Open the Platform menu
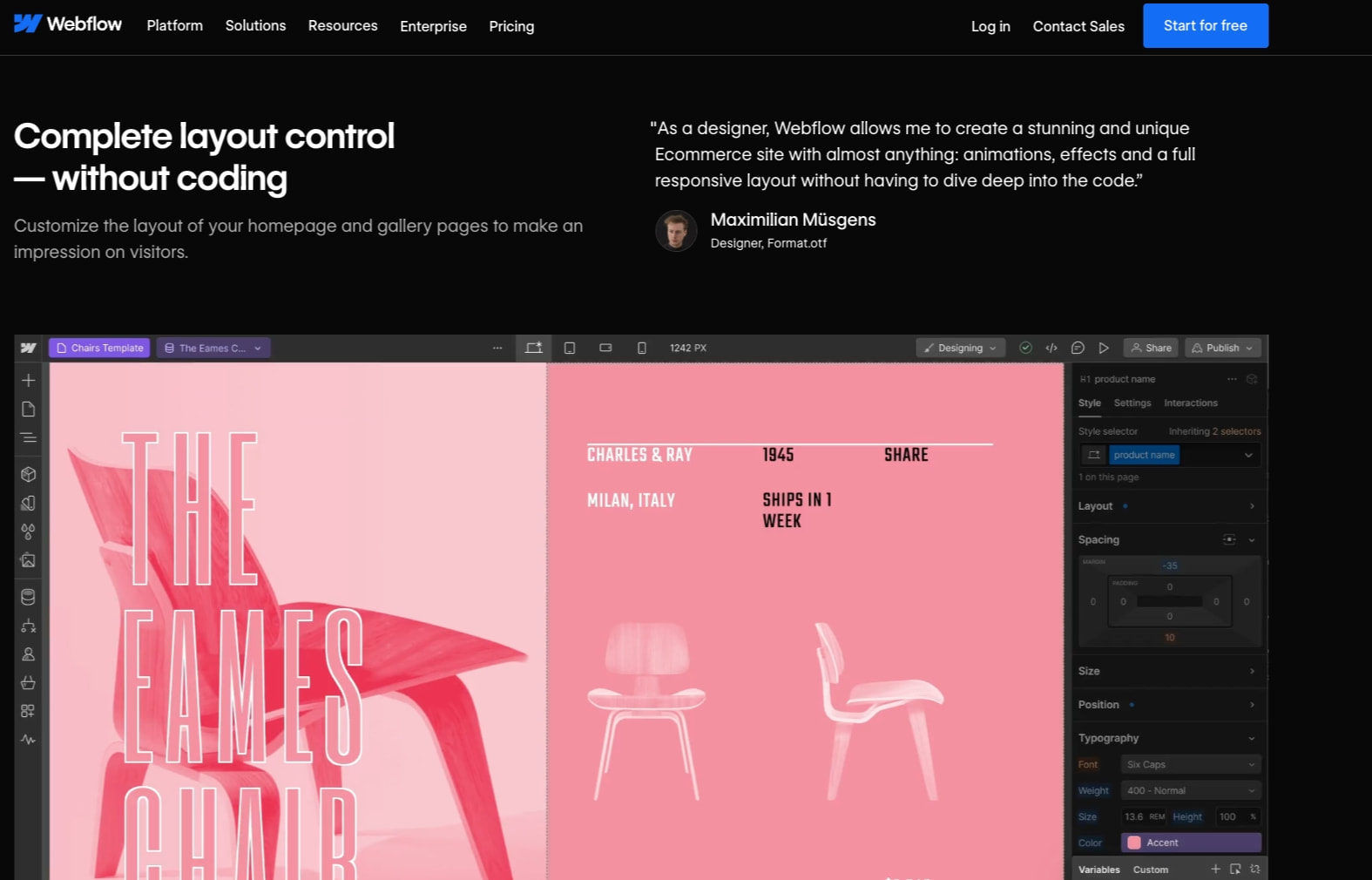The width and height of the screenshot is (1372, 880). point(175,26)
